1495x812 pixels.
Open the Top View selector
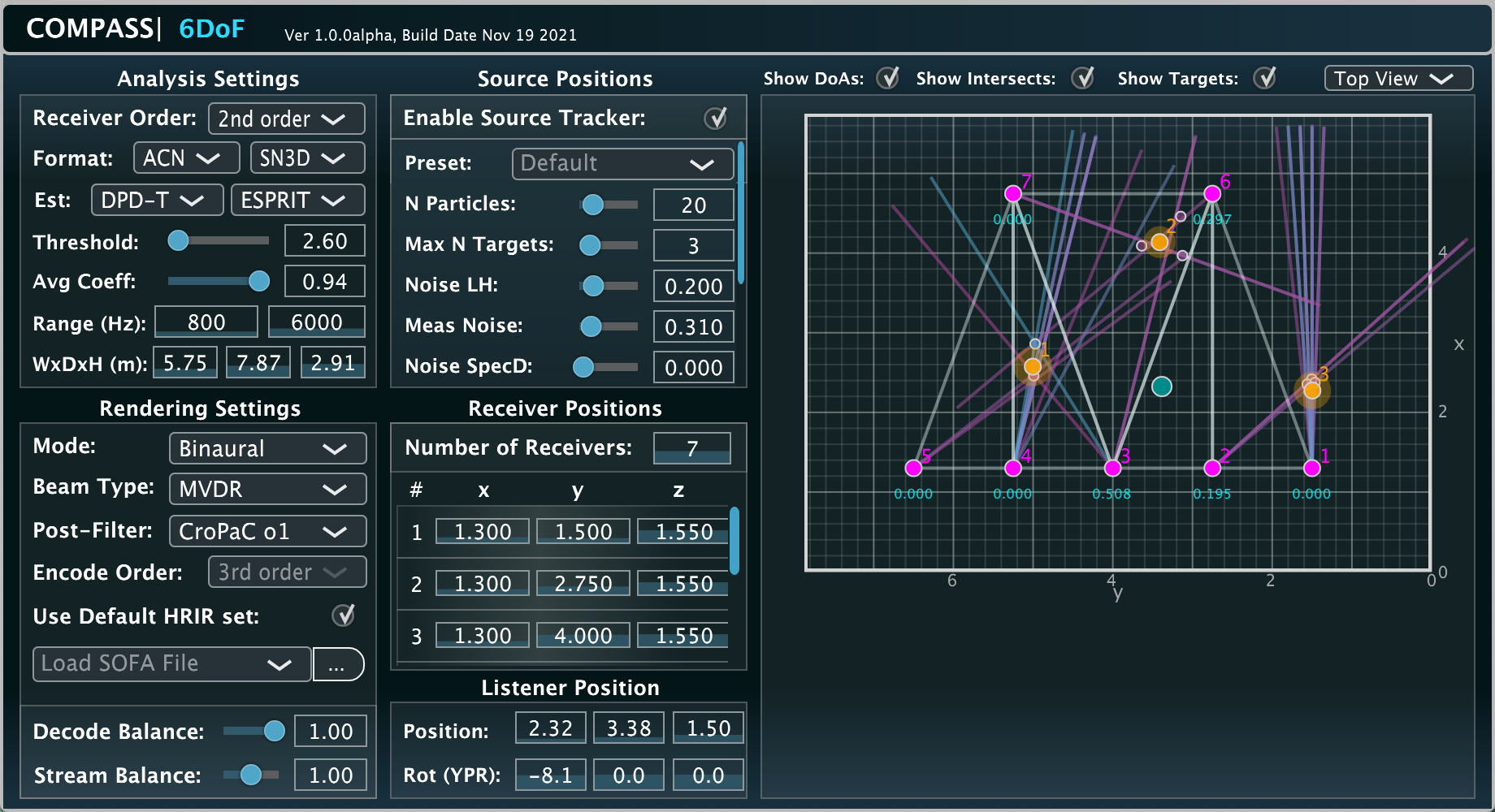1397,78
